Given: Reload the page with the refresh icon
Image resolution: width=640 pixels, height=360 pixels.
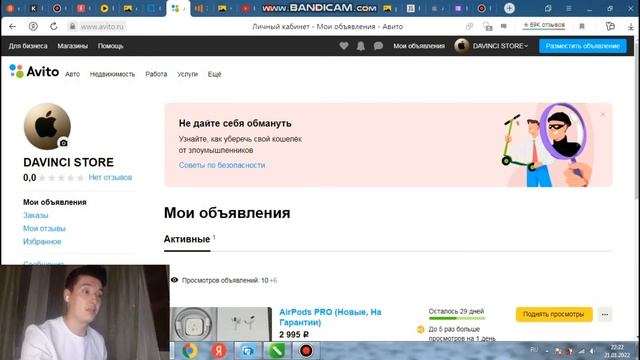Looking at the screenshot, I should pos(53,27).
